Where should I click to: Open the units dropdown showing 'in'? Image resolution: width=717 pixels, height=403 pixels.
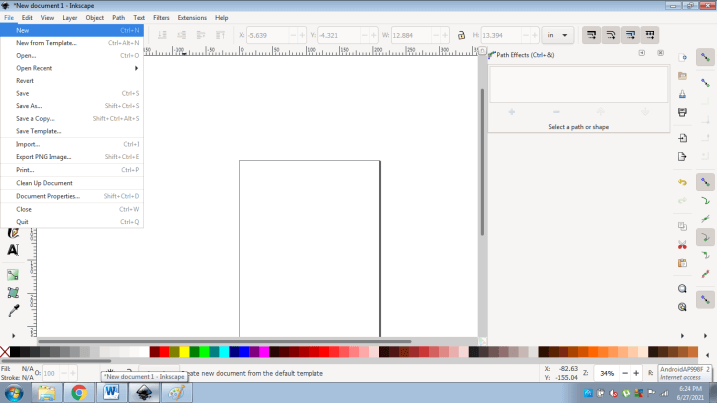(x=558, y=35)
